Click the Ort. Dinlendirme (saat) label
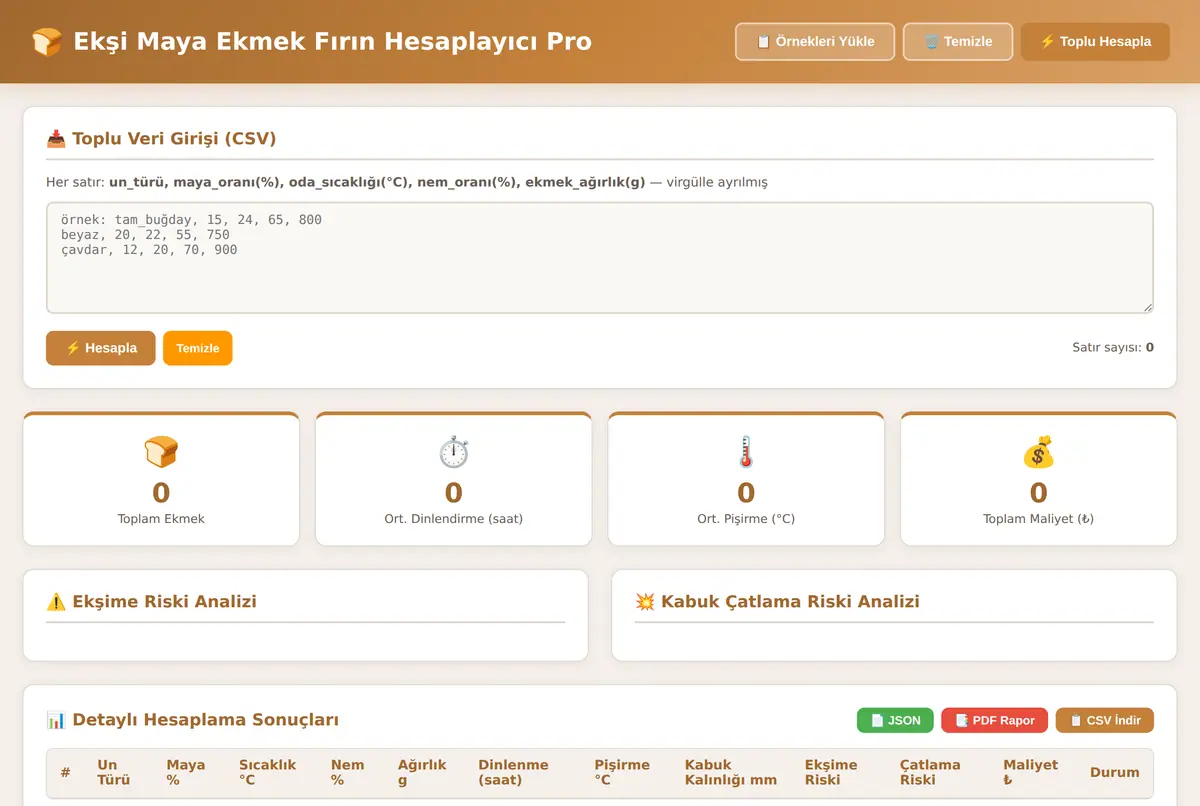The height and width of the screenshot is (806, 1200). 454,519
